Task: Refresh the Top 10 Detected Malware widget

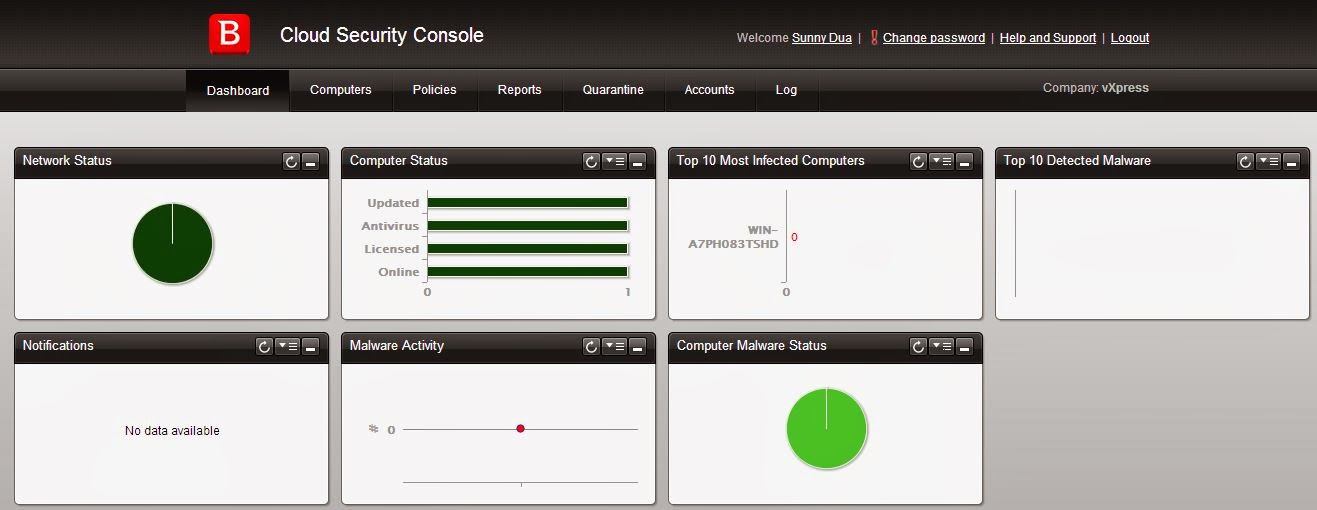Action: click(x=1245, y=161)
